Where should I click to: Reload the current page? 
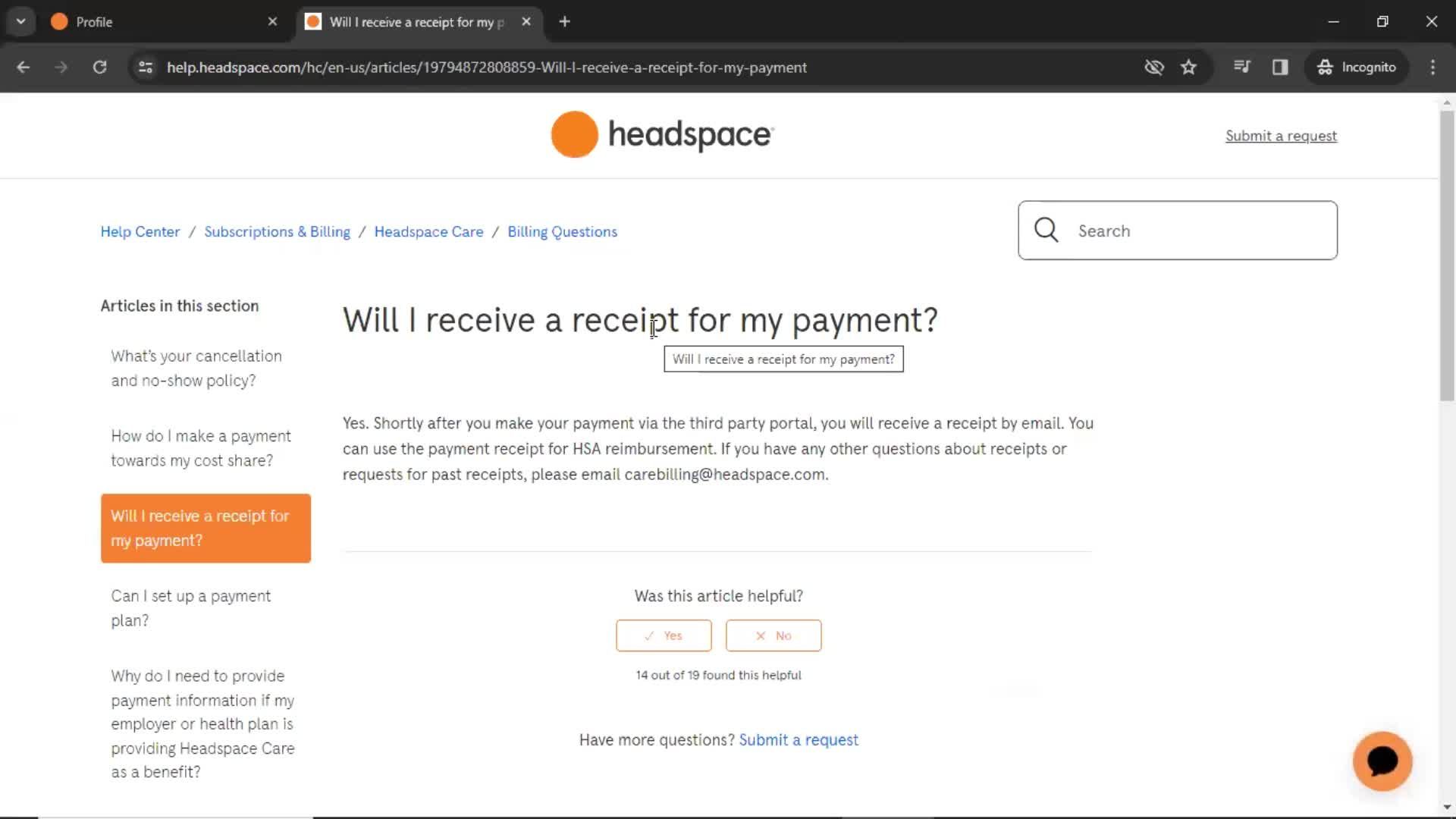(x=99, y=67)
